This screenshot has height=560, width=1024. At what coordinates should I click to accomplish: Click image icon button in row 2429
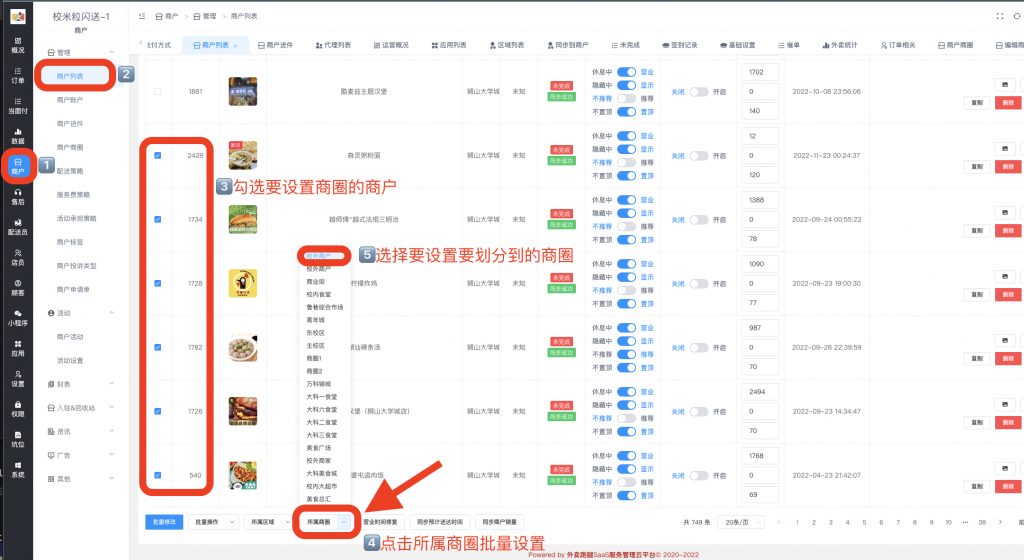click(x=1005, y=149)
